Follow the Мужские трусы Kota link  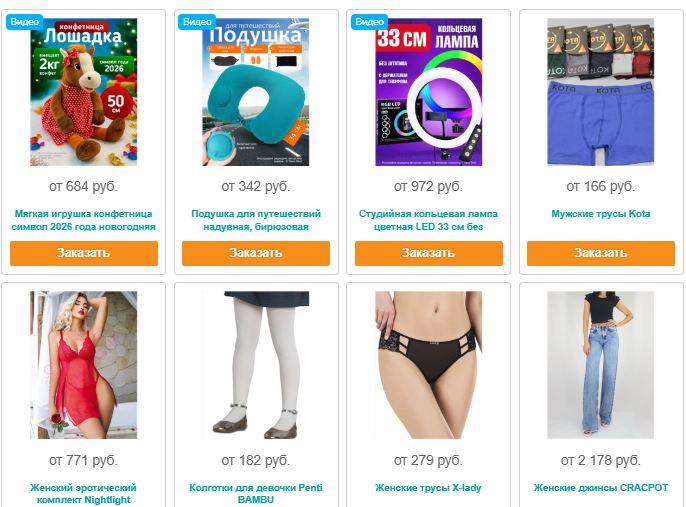[x=601, y=214]
